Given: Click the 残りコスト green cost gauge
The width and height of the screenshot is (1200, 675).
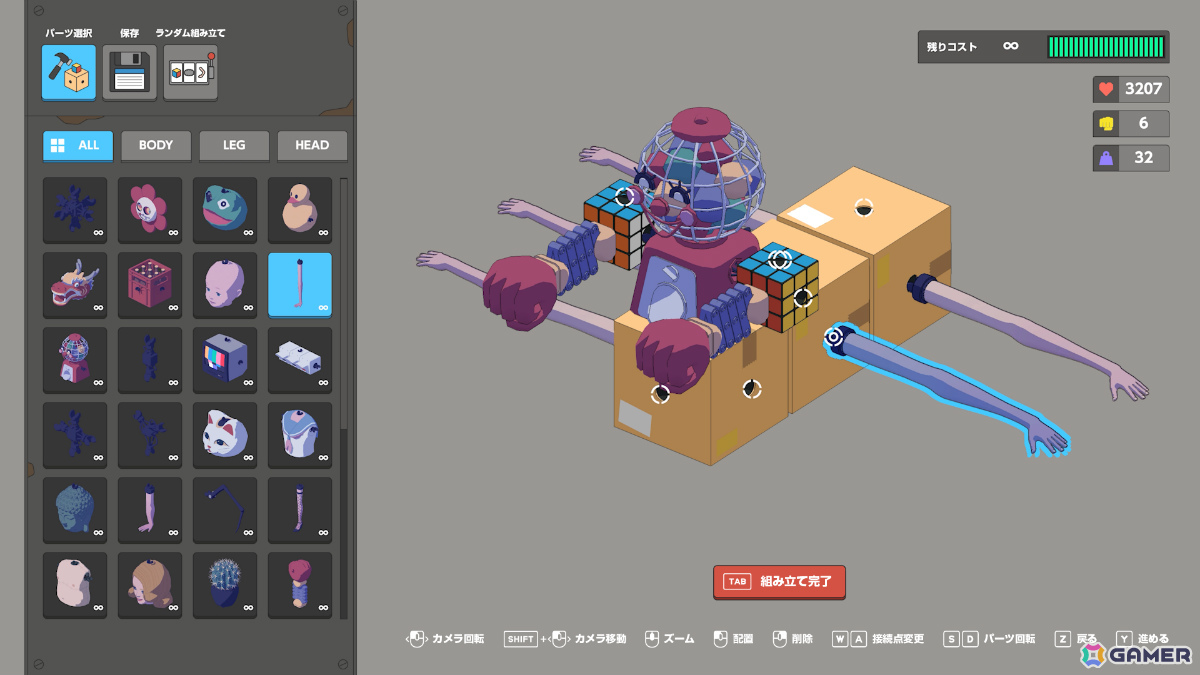Looking at the screenshot, I should (1106, 47).
